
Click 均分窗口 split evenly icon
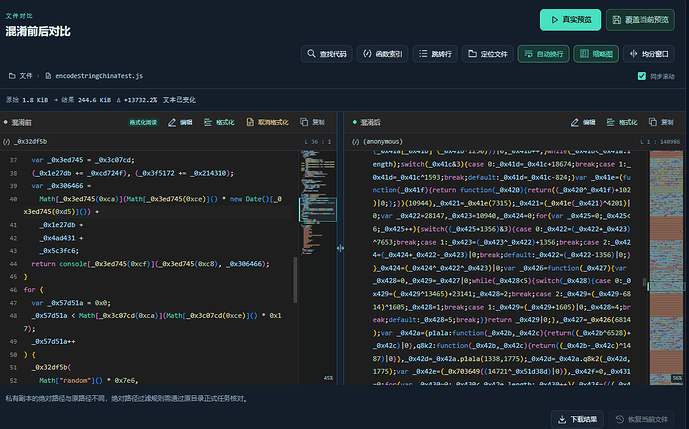[633, 54]
